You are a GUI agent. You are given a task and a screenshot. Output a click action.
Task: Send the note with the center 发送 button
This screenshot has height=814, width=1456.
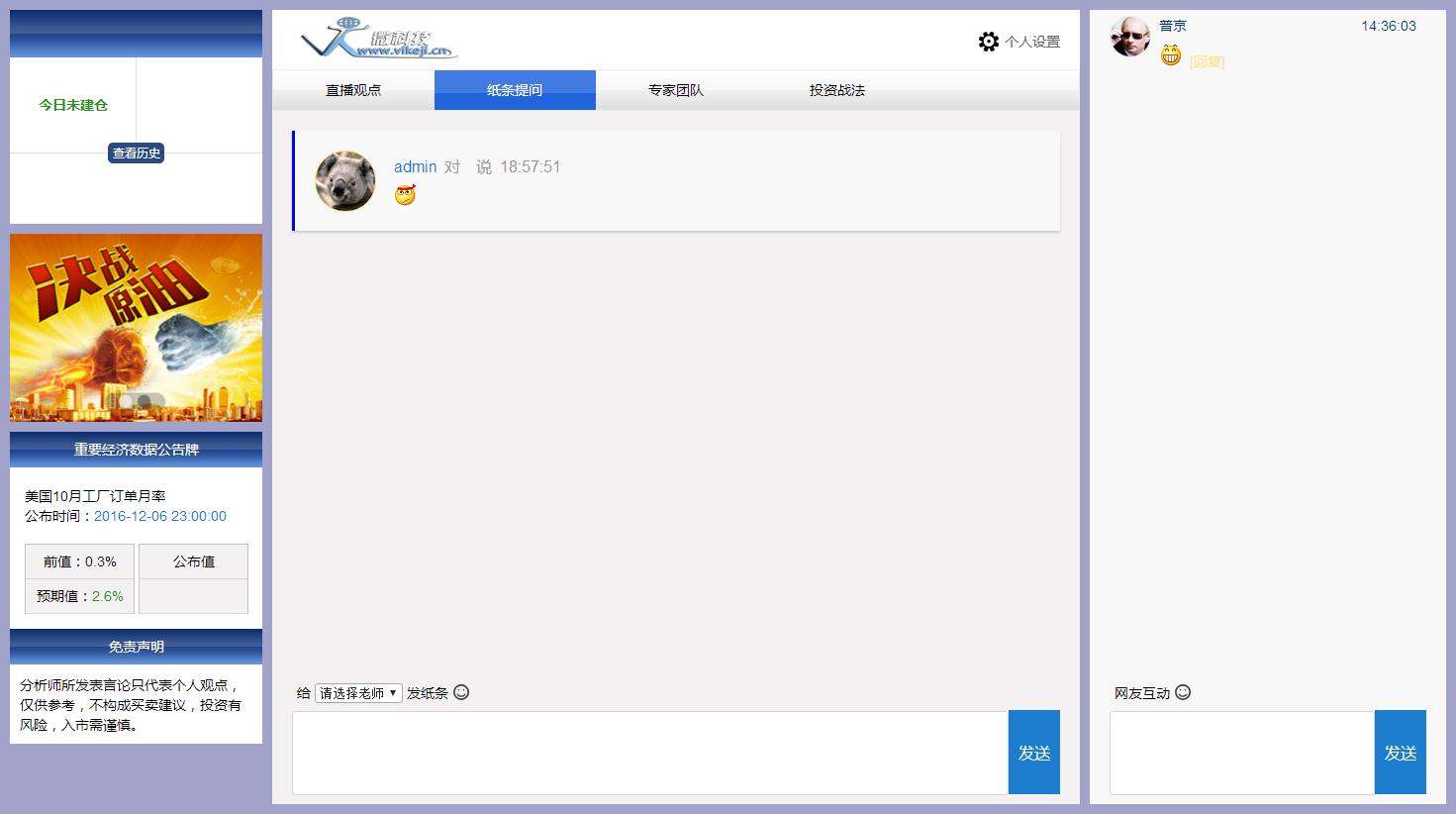tap(1034, 753)
